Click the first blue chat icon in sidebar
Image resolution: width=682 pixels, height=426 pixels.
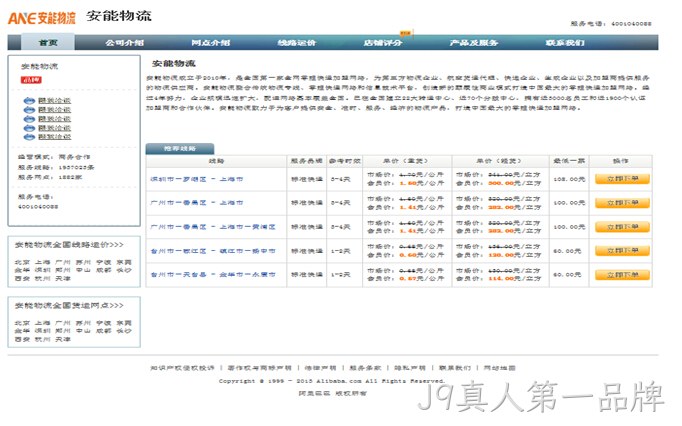29,101
